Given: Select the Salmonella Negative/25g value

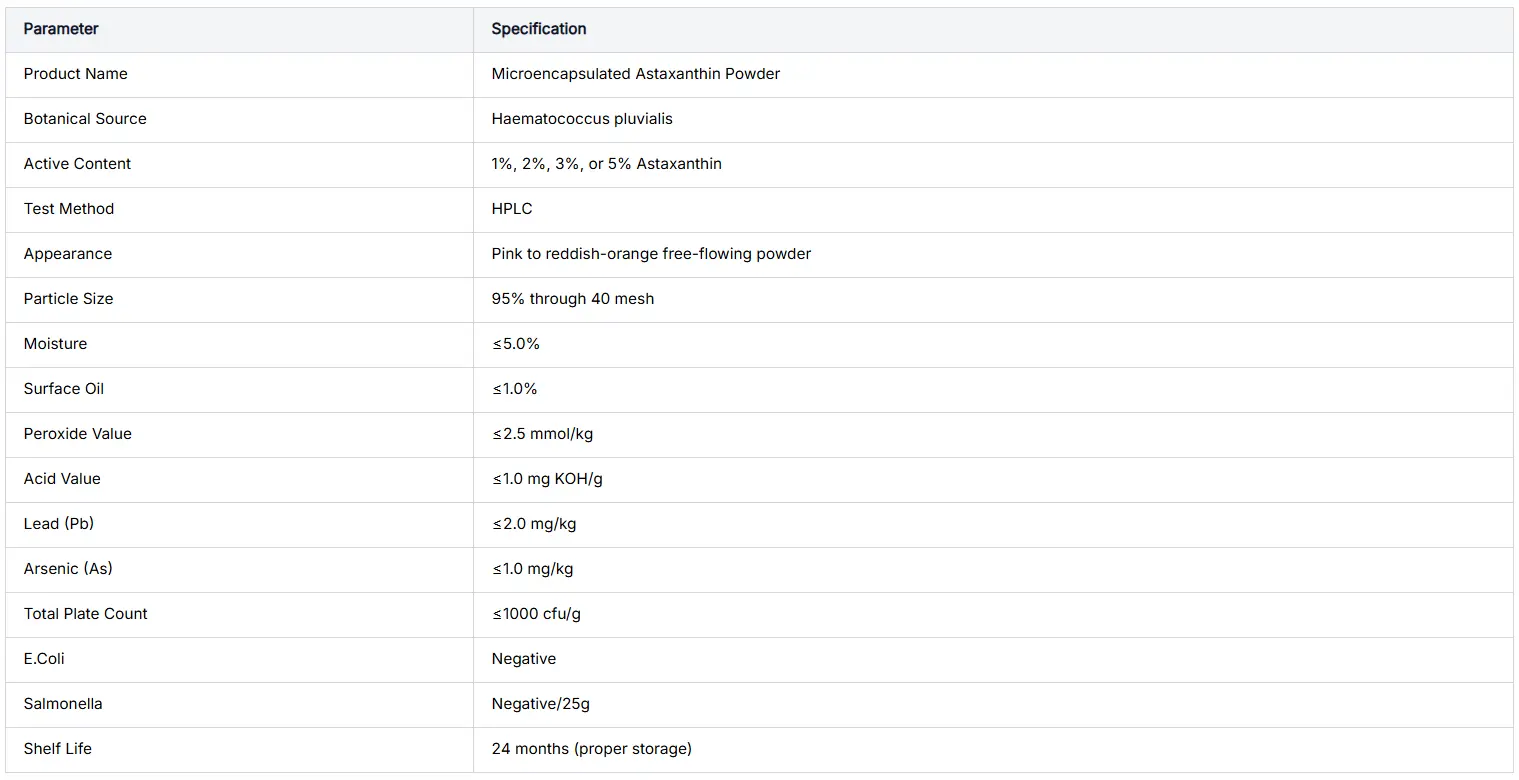Looking at the screenshot, I should (541, 704).
